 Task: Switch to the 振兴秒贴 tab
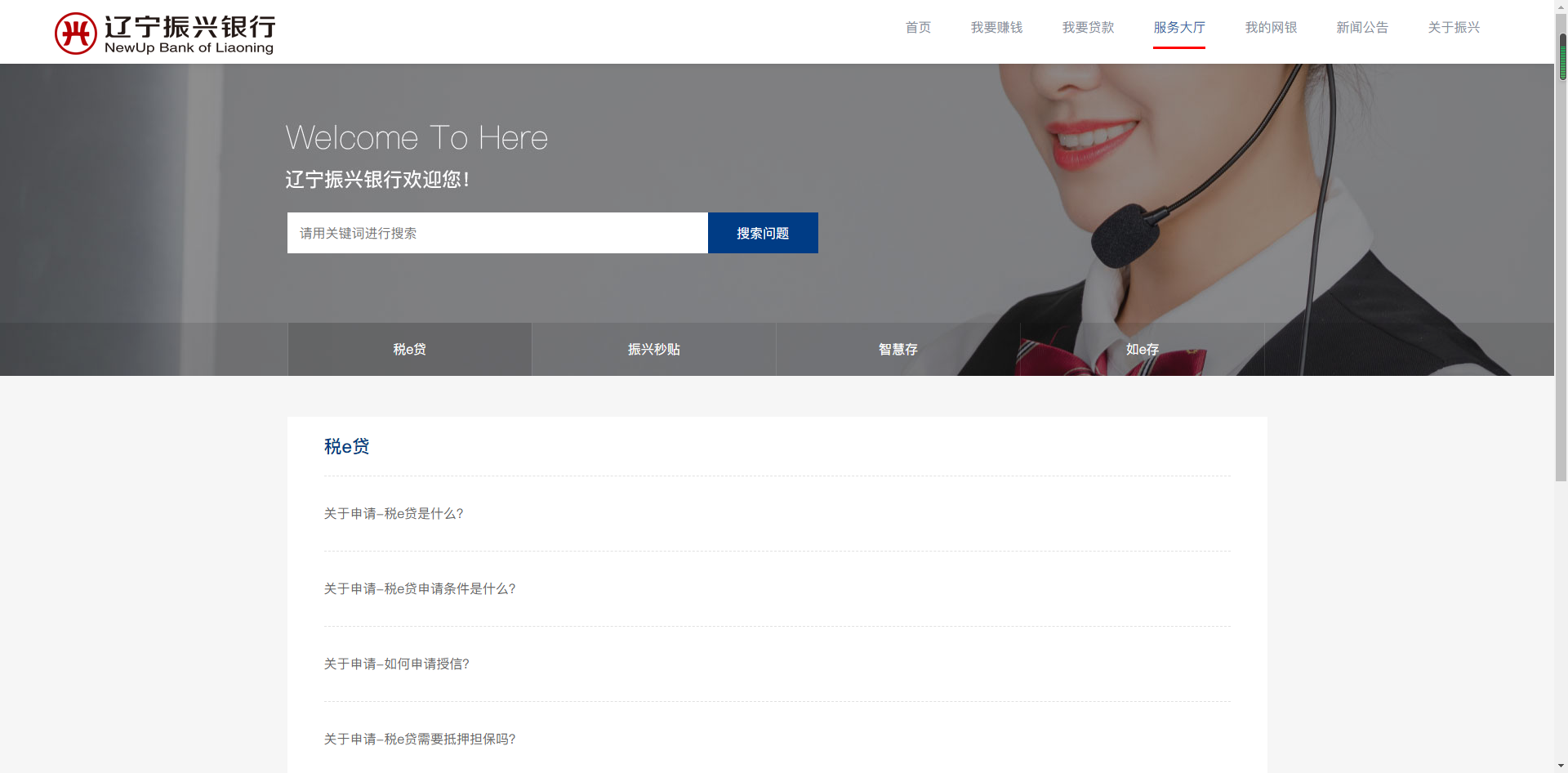tap(654, 349)
